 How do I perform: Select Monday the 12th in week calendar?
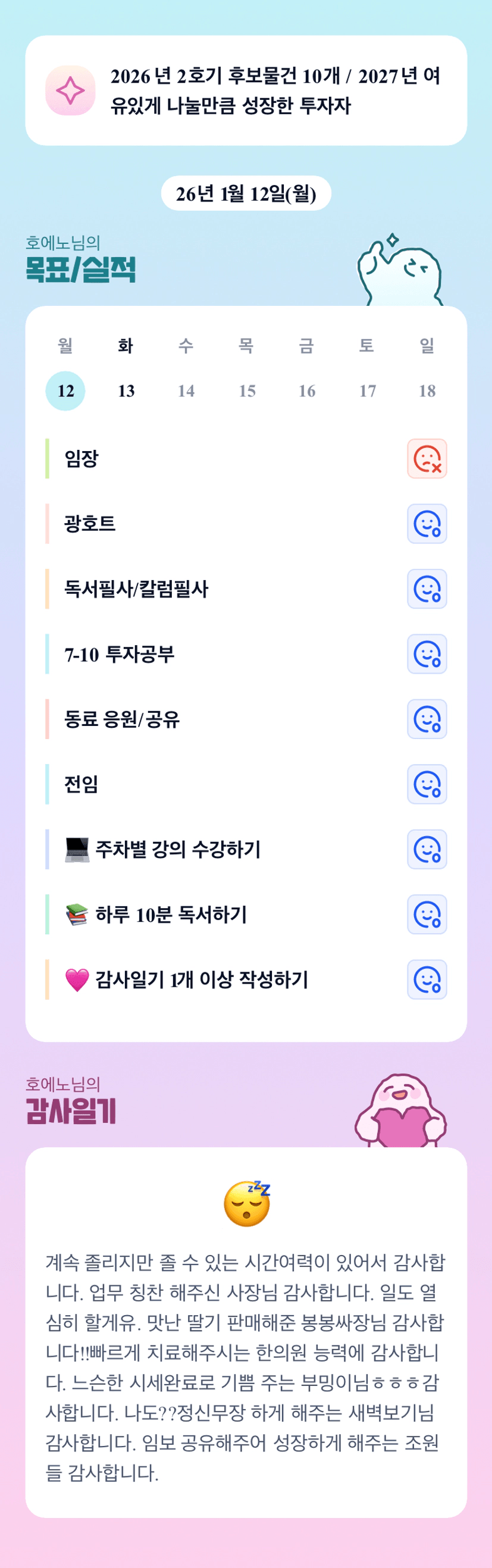pyautogui.click(x=65, y=391)
